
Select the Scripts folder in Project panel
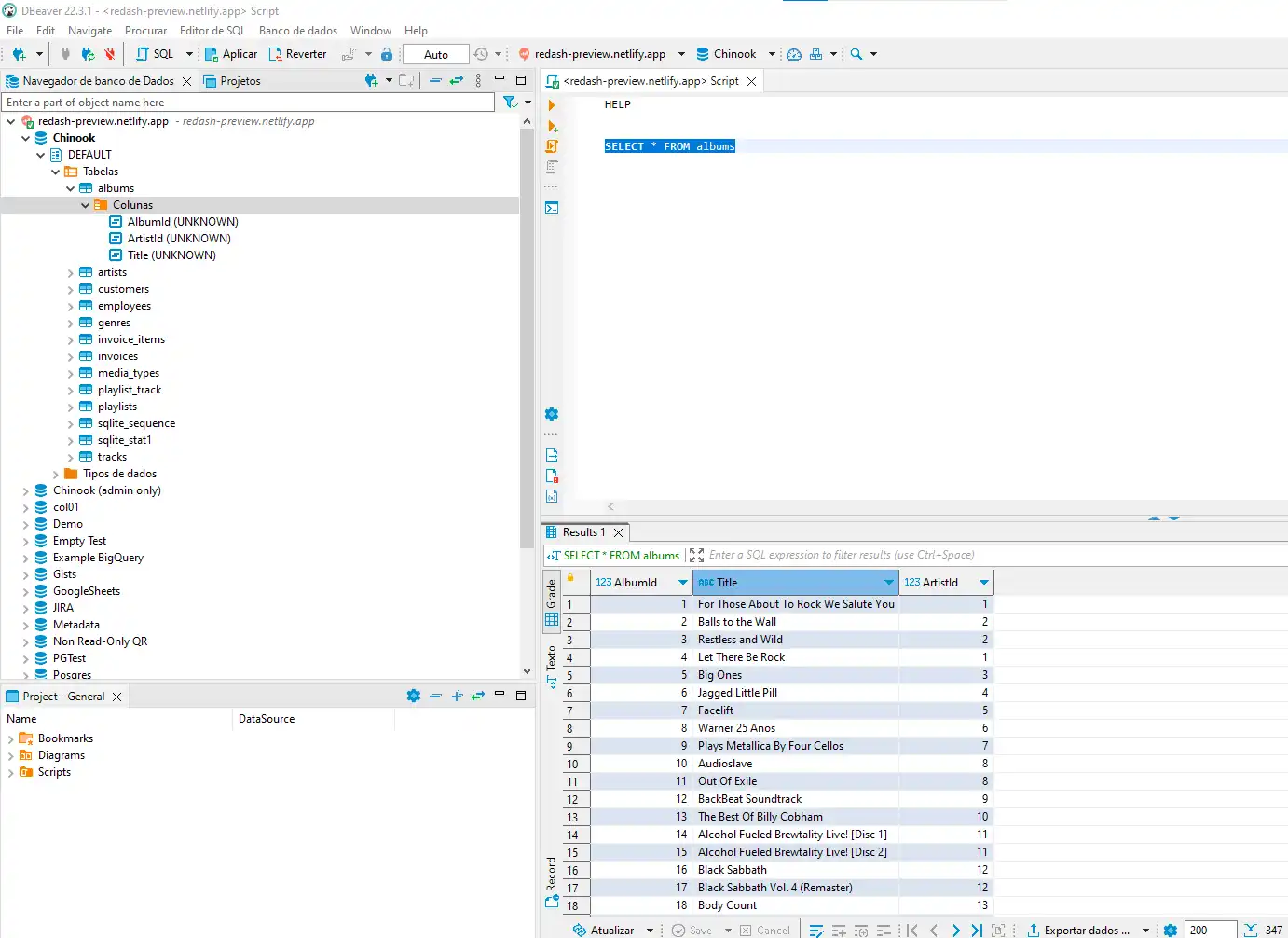click(x=54, y=772)
